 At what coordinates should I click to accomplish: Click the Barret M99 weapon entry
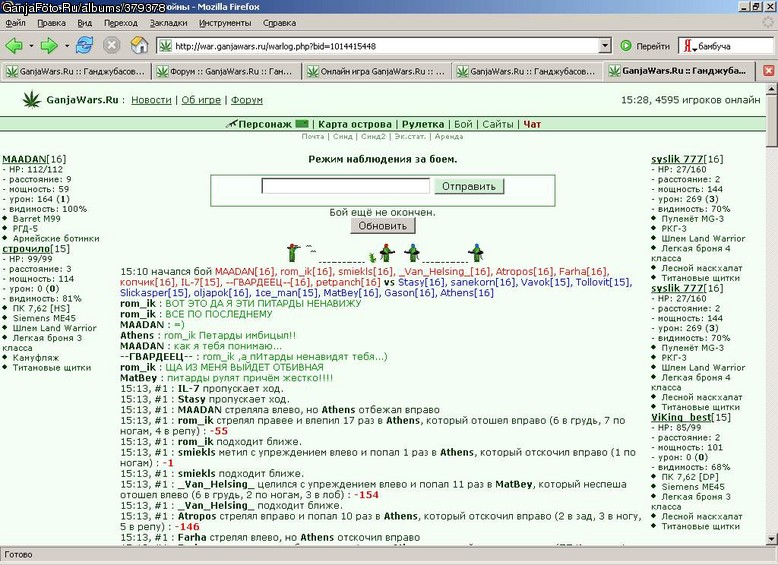click(x=37, y=219)
